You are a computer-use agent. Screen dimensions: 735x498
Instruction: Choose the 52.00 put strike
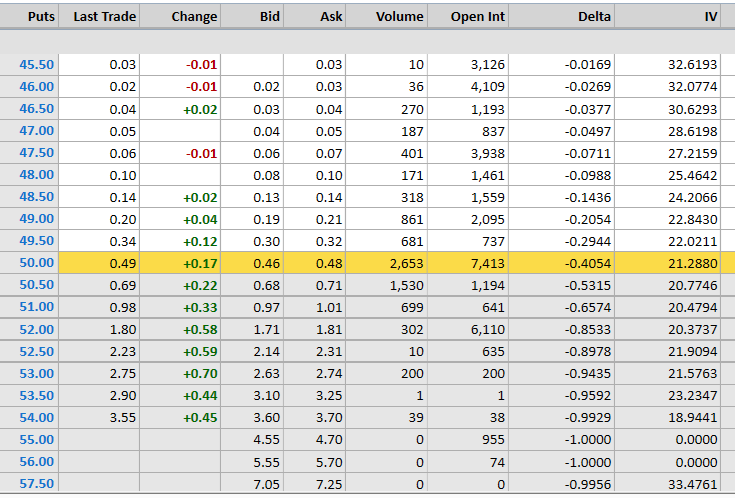point(37,329)
